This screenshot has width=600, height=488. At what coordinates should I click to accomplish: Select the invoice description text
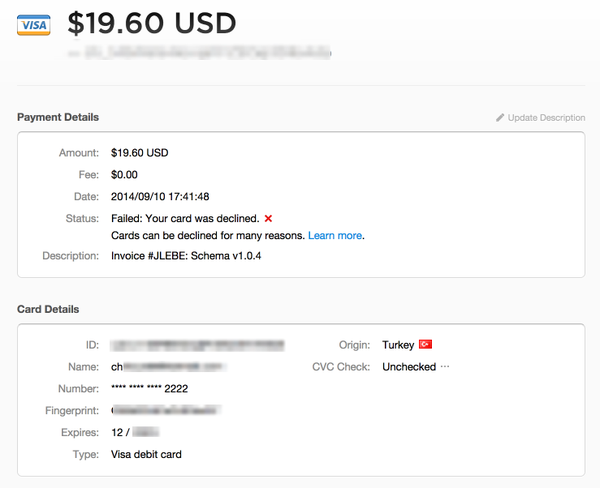tap(186, 256)
